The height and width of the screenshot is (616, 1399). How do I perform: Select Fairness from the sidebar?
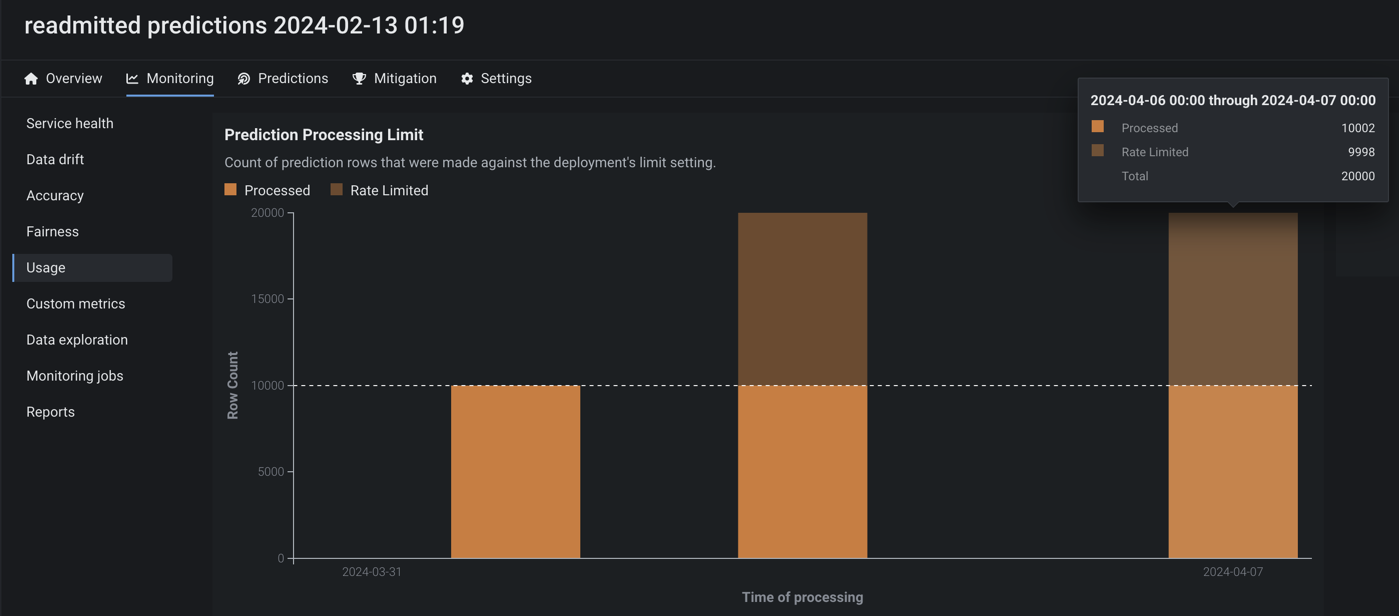click(52, 232)
